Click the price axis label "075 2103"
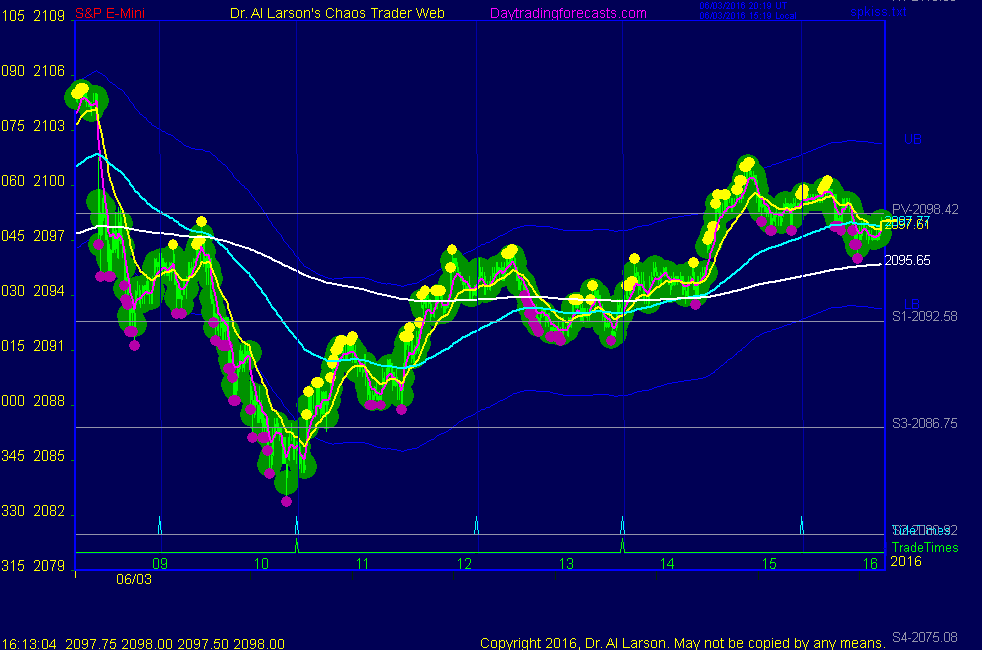 [x=33, y=126]
